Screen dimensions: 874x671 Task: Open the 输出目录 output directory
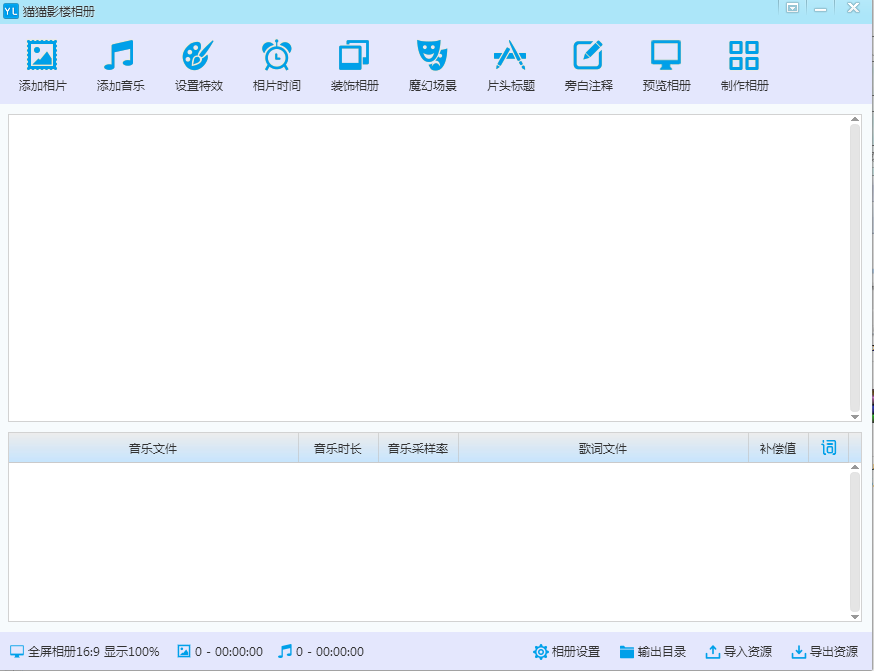(x=655, y=651)
